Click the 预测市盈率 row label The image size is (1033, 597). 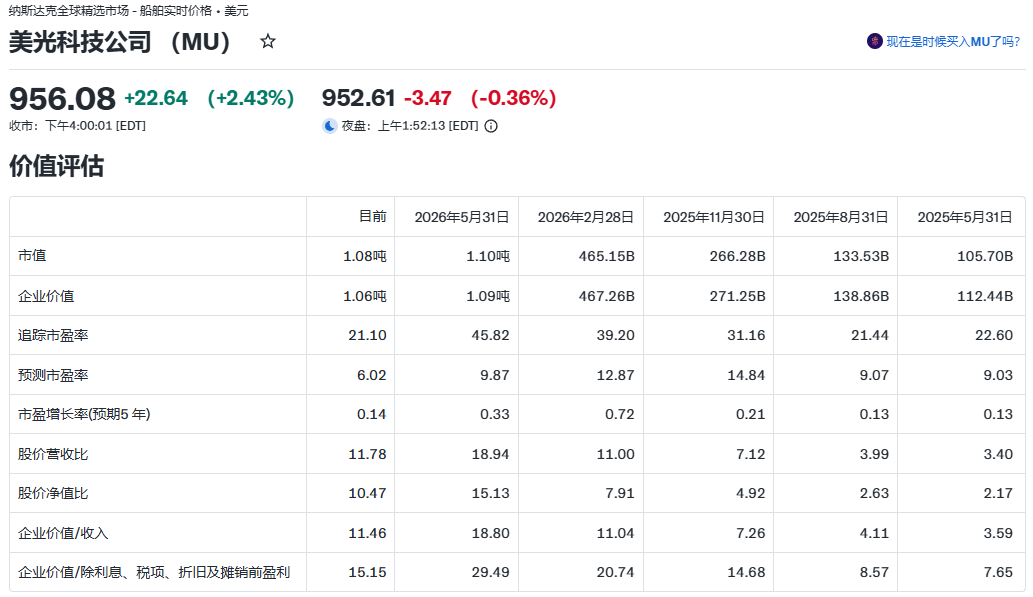[x=53, y=375]
